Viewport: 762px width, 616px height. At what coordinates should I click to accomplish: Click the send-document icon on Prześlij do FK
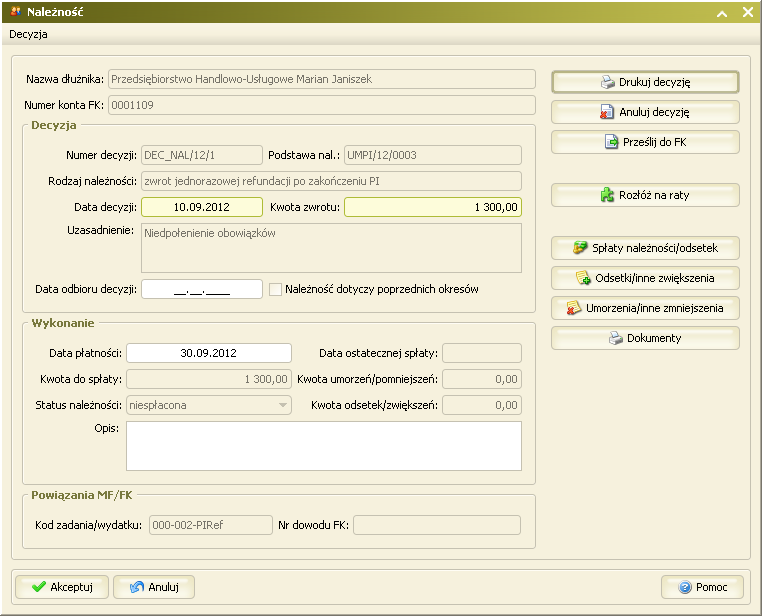611,142
